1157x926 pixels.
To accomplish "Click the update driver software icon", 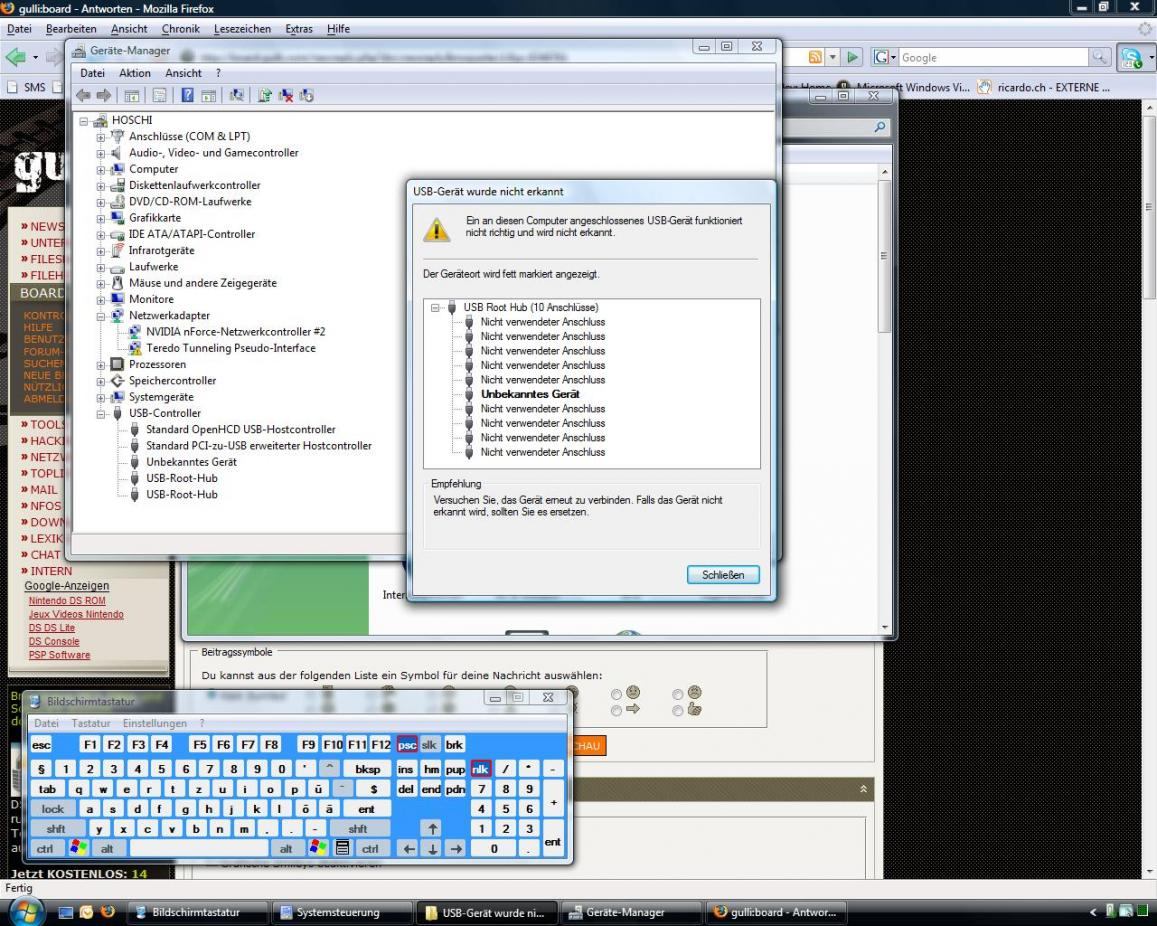I will 265,95.
